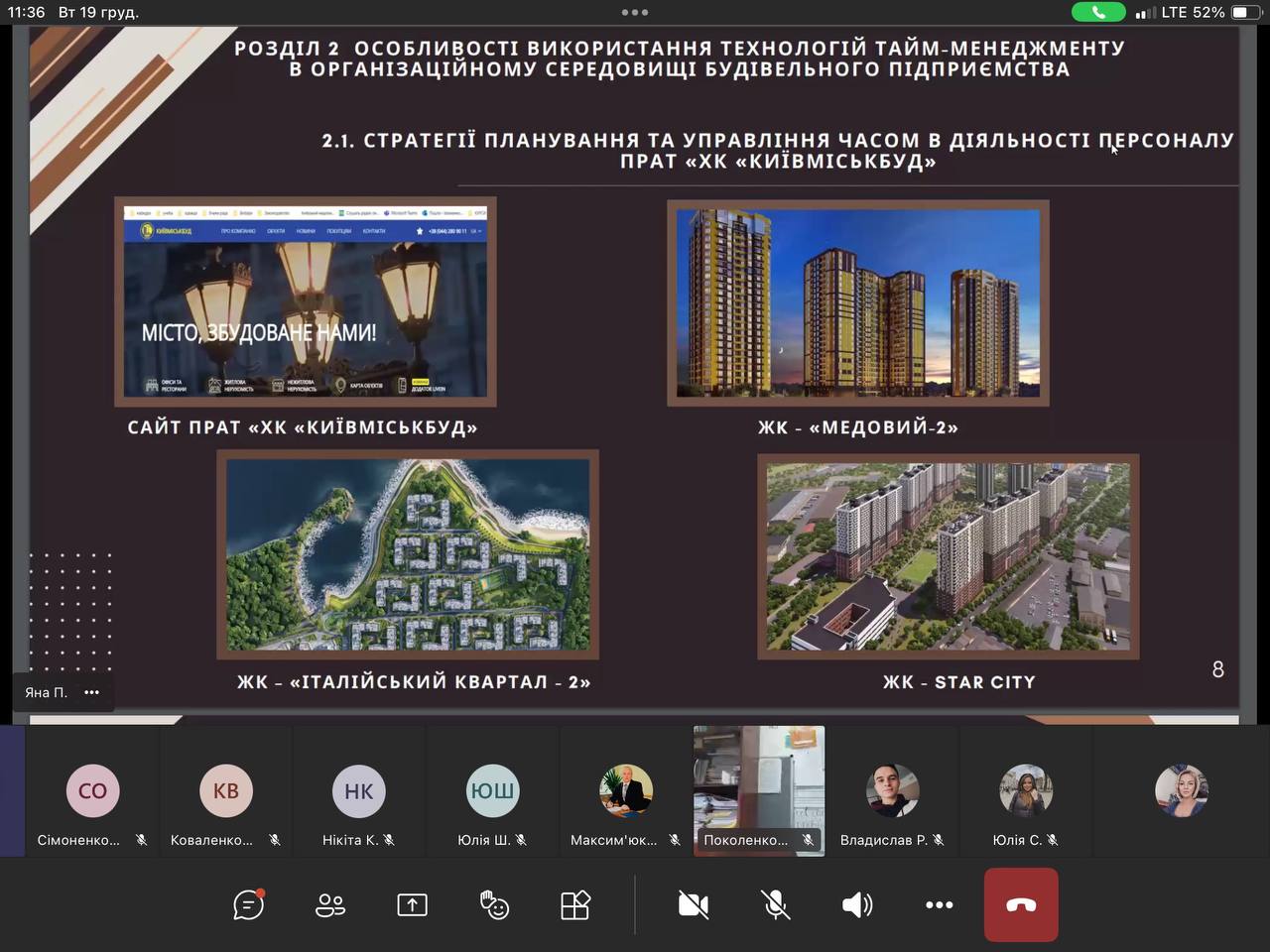
Task: Select participant Сімоненко avatar
Action: pyautogui.click(x=92, y=790)
